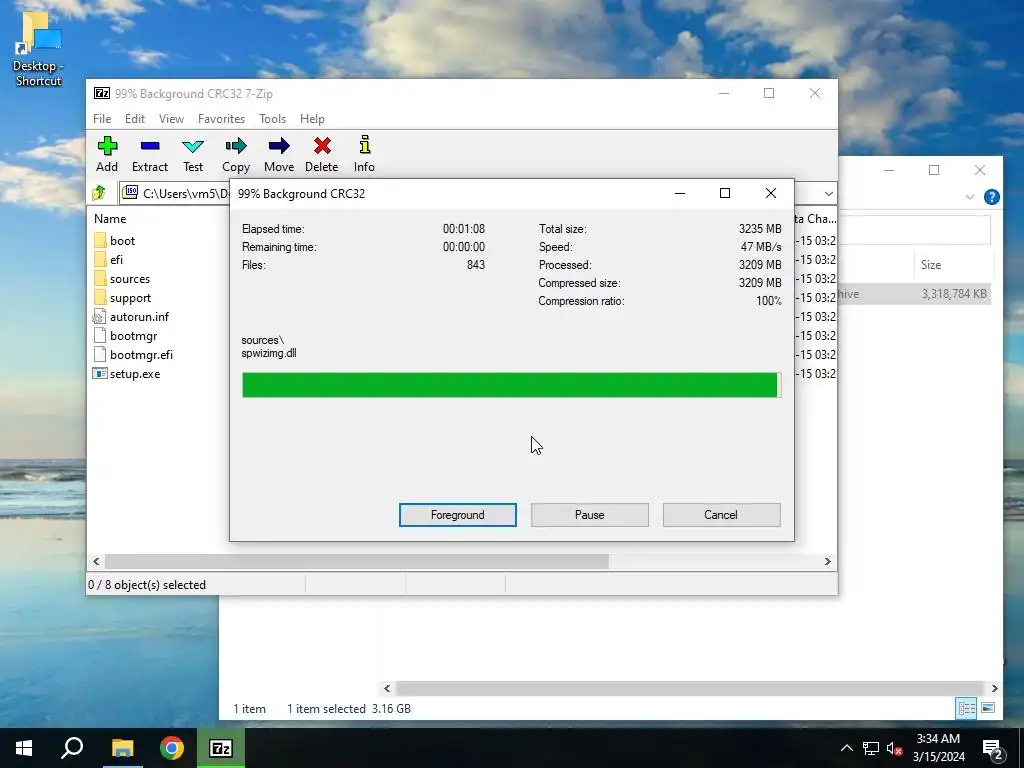The image size is (1024, 768).
Task: Expand the Explorer ribbon chevron
Action: pyautogui.click(x=970, y=197)
